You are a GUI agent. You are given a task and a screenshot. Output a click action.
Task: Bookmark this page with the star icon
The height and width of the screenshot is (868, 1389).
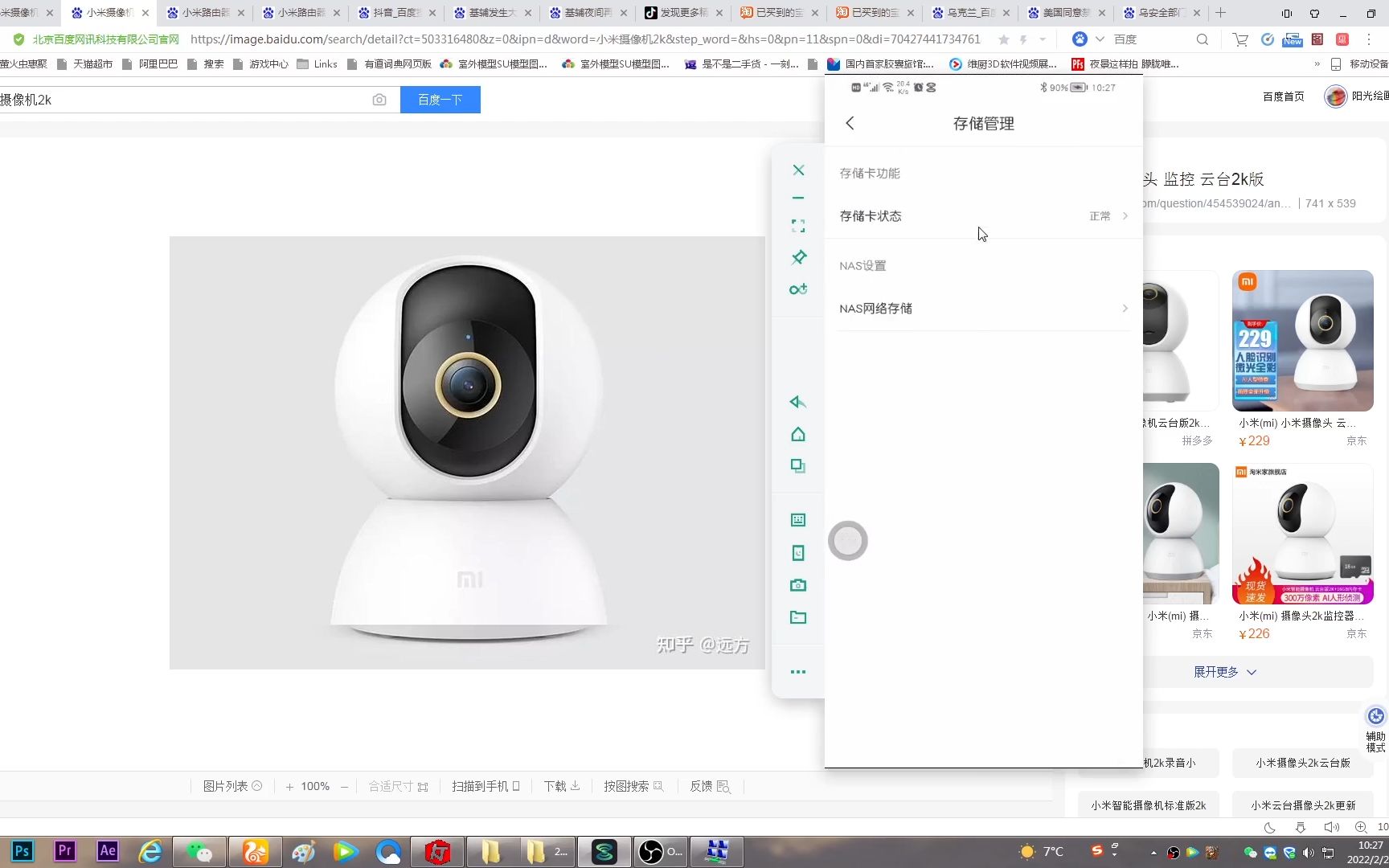pyautogui.click(x=1003, y=39)
